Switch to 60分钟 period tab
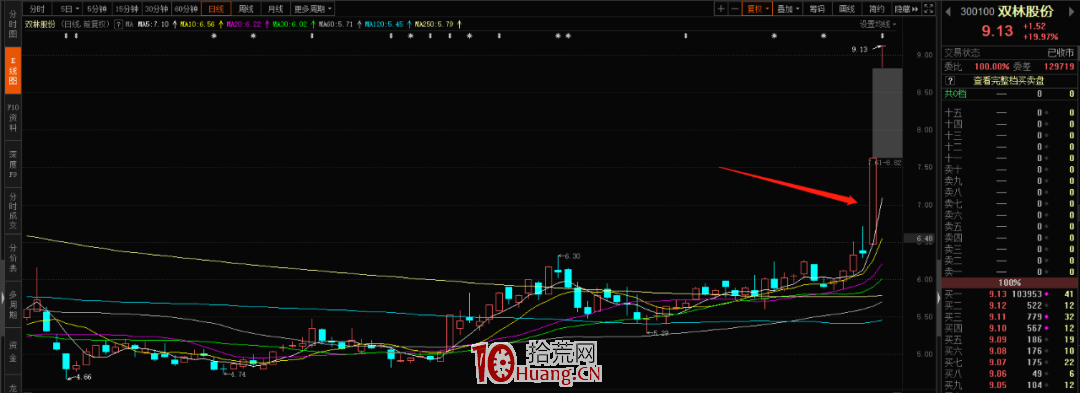1080x393 pixels. (186, 9)
